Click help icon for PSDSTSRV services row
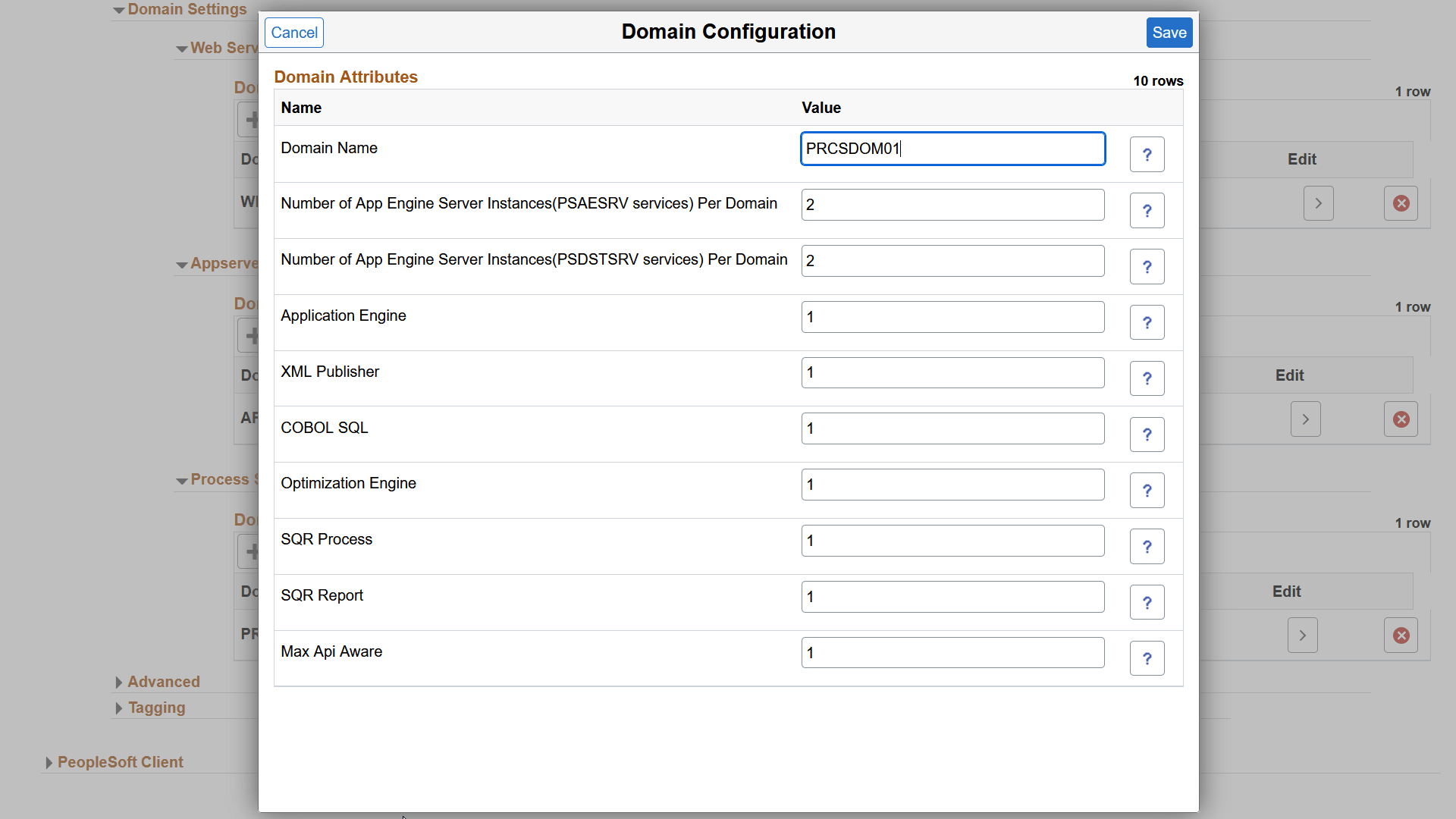The width and height of the screenshot is (1456, 819). coord(1147,267)
